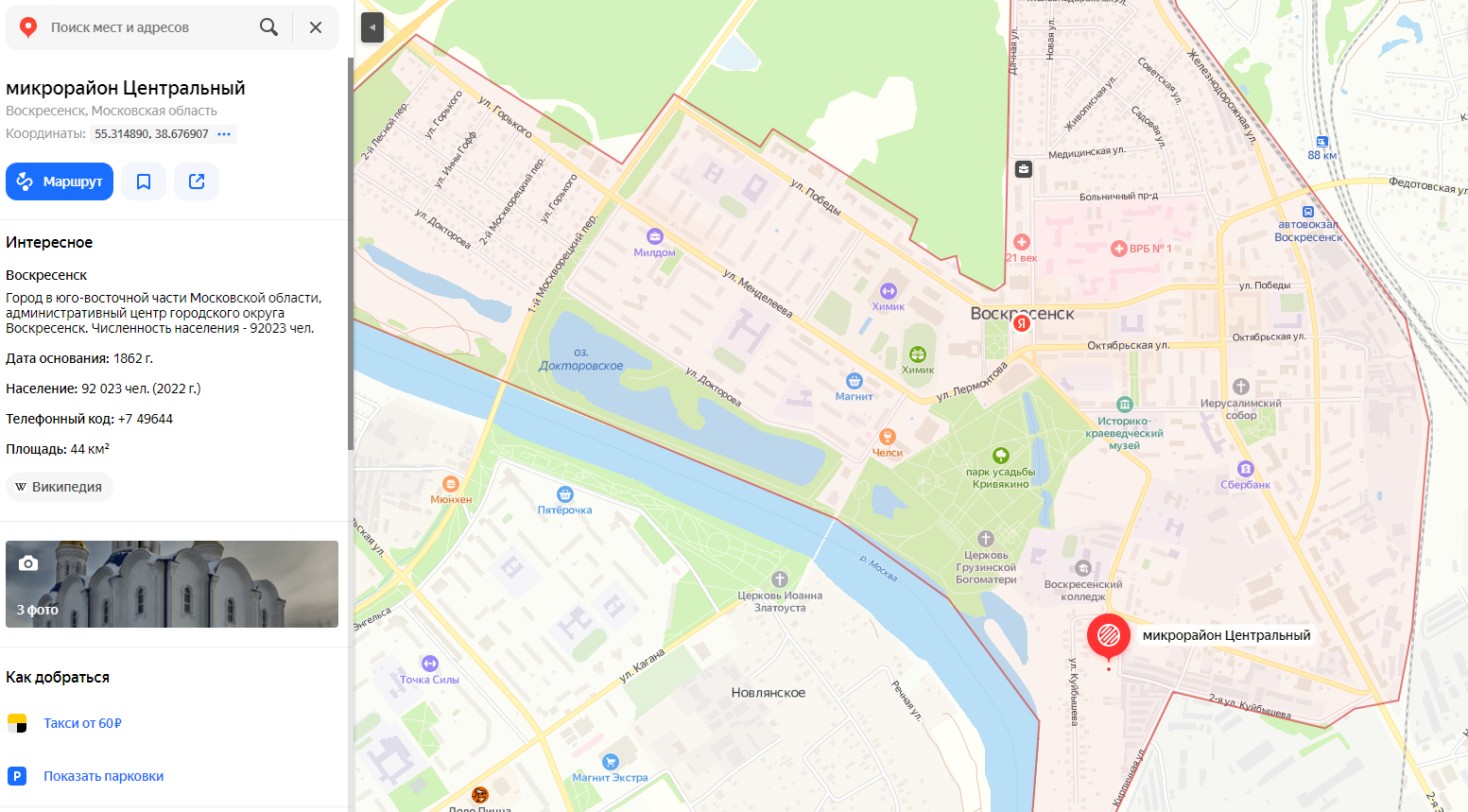Open the автовокзал Воскресенск bus icon

pyautogui.click(x=1308, y=212)
